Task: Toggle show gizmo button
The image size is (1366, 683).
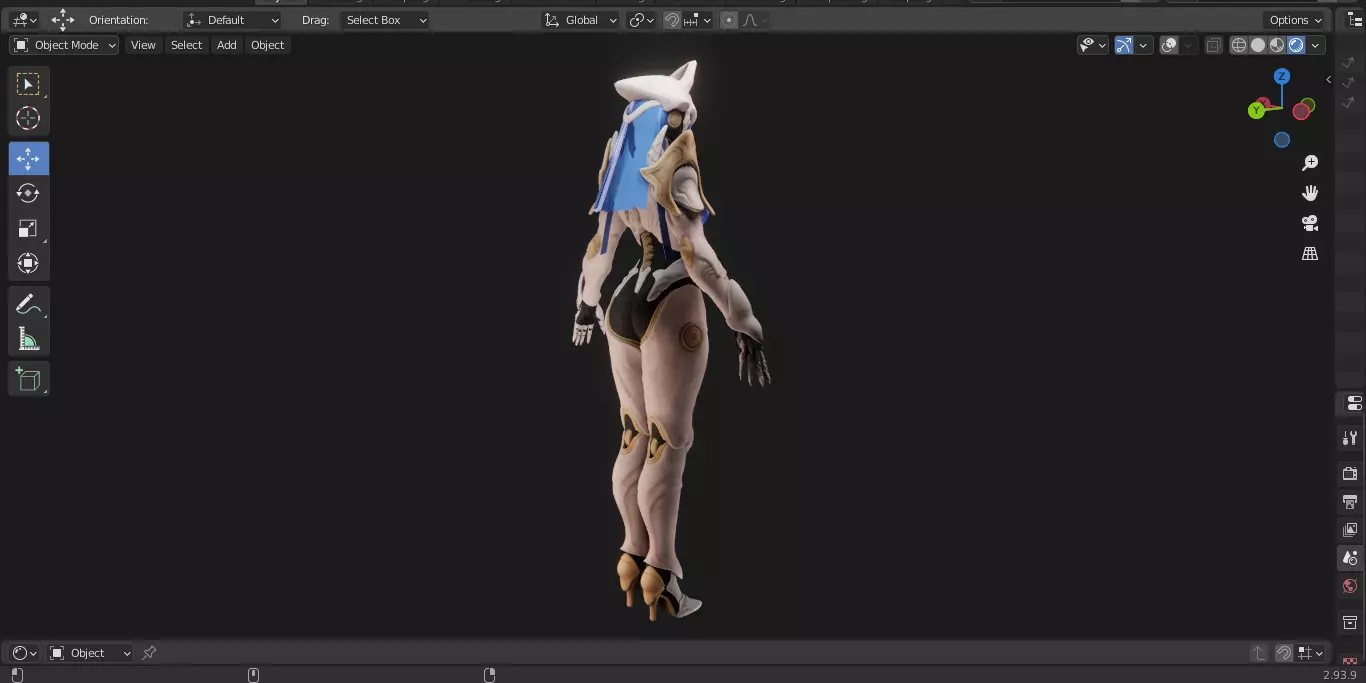Action: [x=1124, y=45]
